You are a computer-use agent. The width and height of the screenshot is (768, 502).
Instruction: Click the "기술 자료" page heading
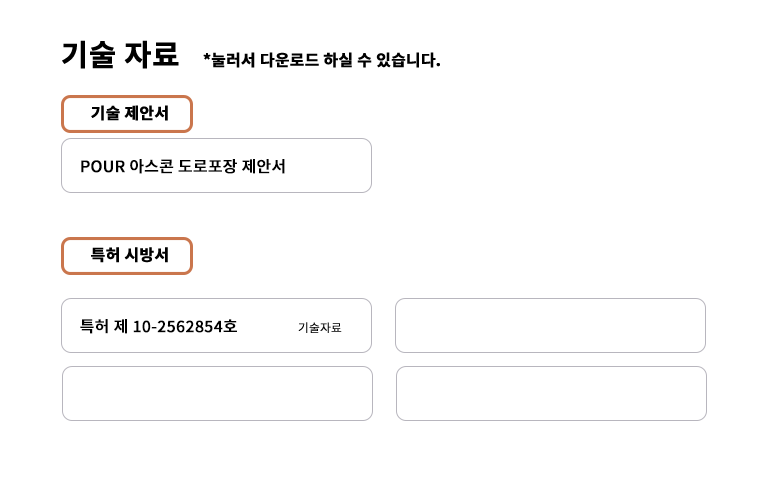[120, 54]
